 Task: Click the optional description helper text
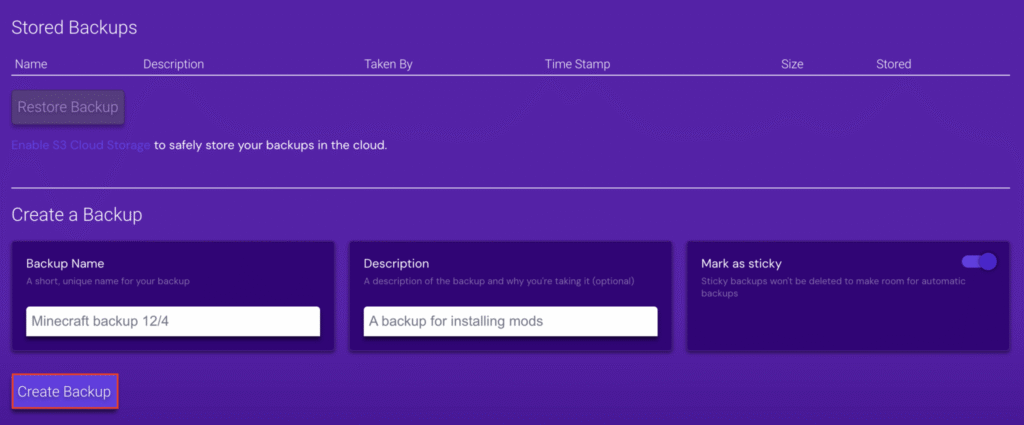499,281
